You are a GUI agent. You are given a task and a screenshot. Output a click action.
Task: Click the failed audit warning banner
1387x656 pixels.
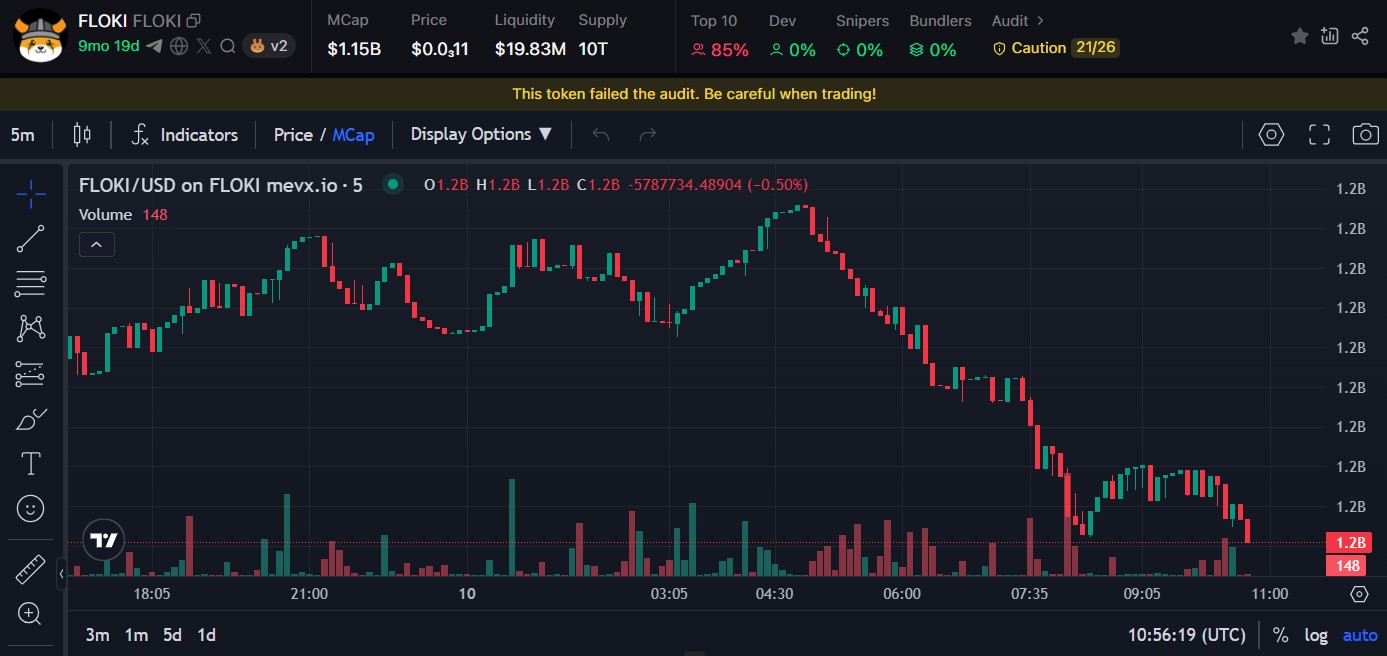pyautogui.click(x=694, y=94)
